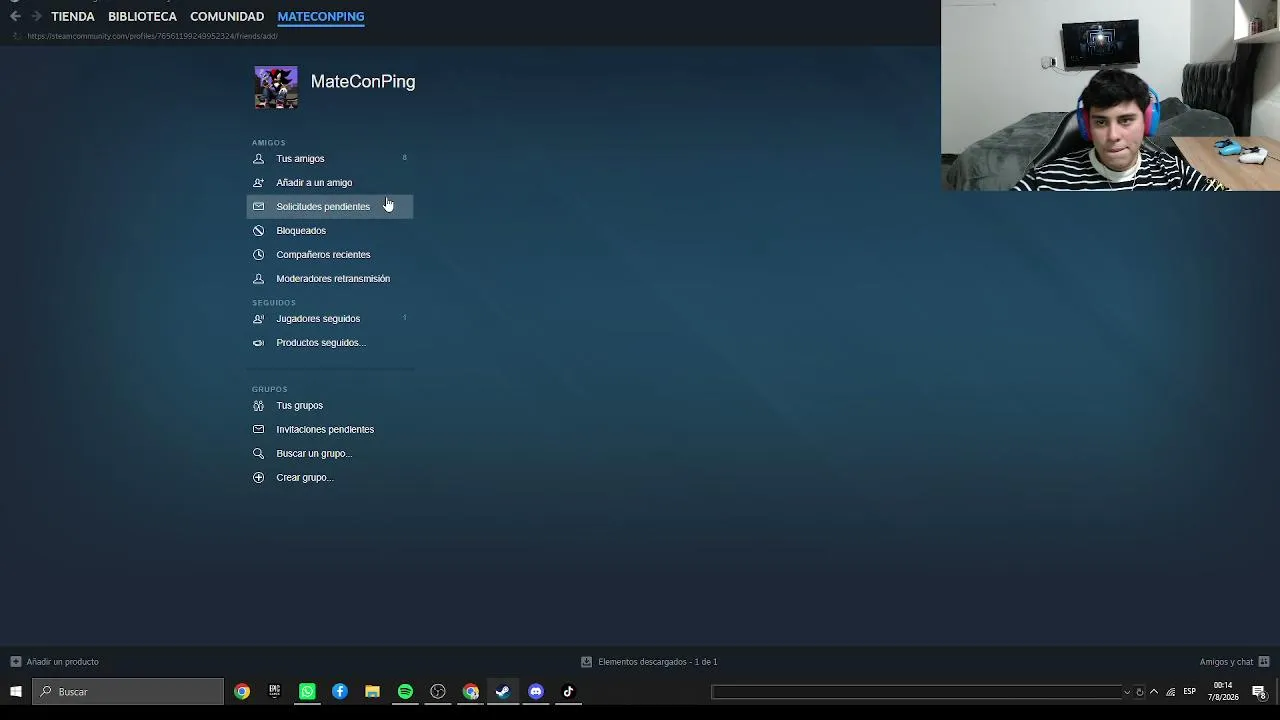Click the group icon beside Tus grupos
This screenshot has height=720, width=1280.
point(258,405)
